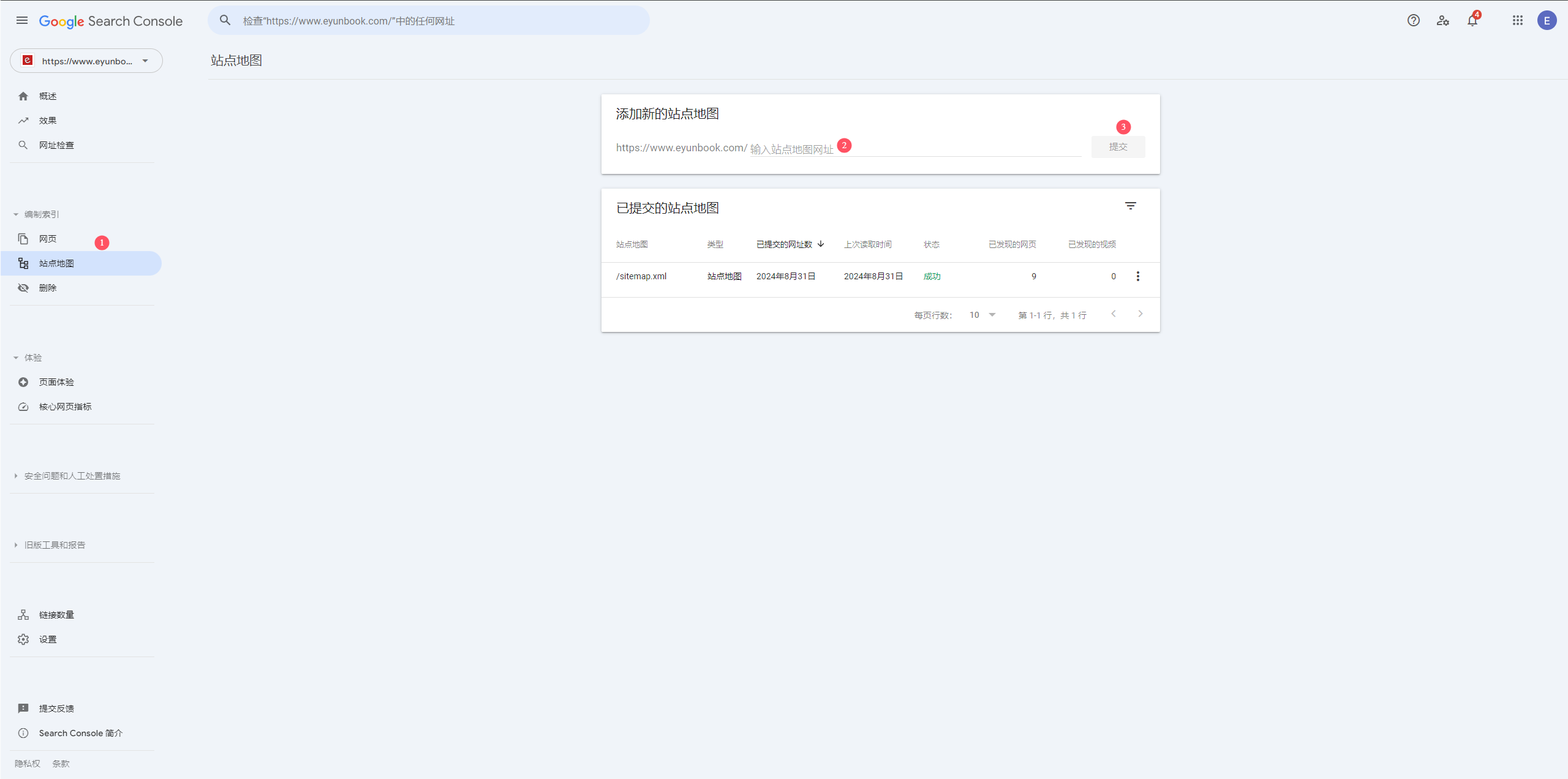The height and width of the screenshot is (779, 1568).
Task: Open the three-dot menu for /sitemap.xml row
Action: point(1138,276)
